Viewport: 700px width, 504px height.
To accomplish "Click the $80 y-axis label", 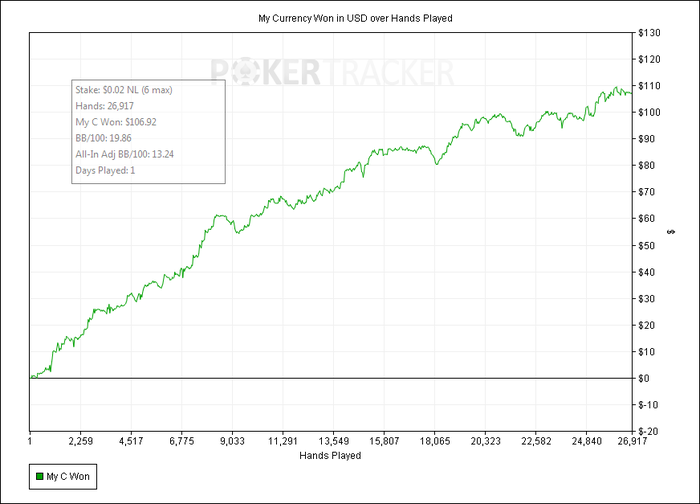I will pos(647,165).
